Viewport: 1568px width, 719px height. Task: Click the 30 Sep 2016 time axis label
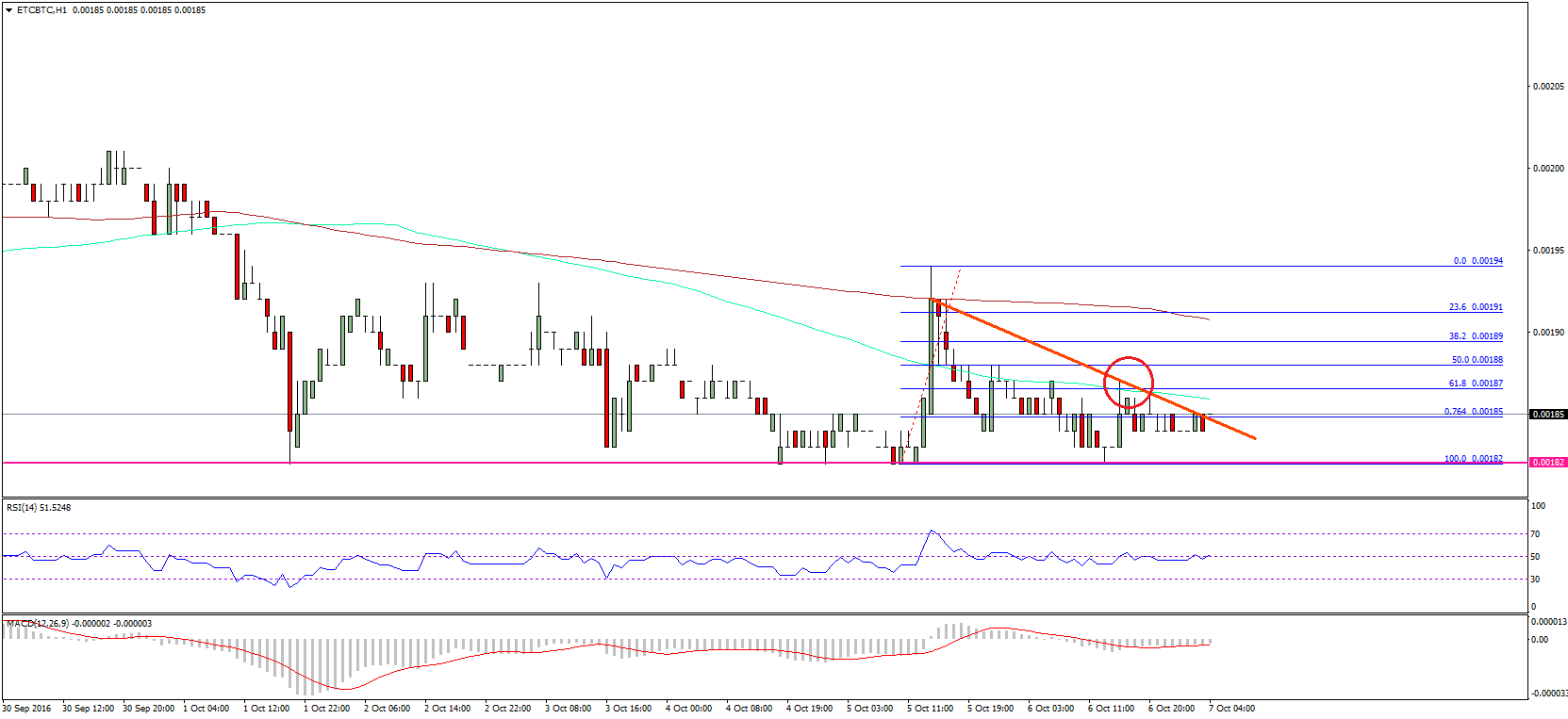click(26, 709)
